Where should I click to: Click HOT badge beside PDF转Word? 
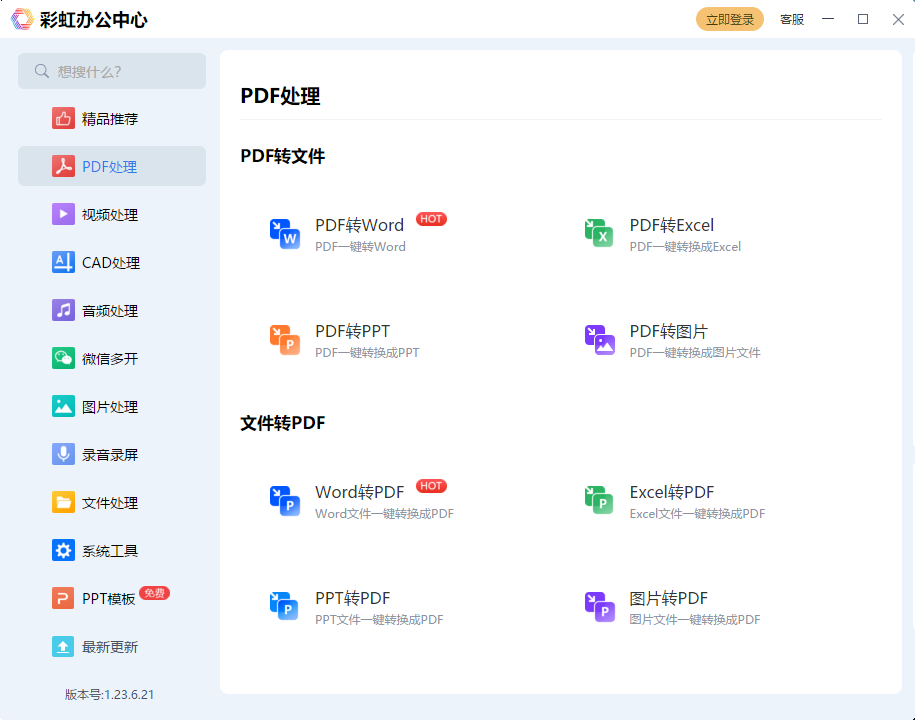coord(431,219)
